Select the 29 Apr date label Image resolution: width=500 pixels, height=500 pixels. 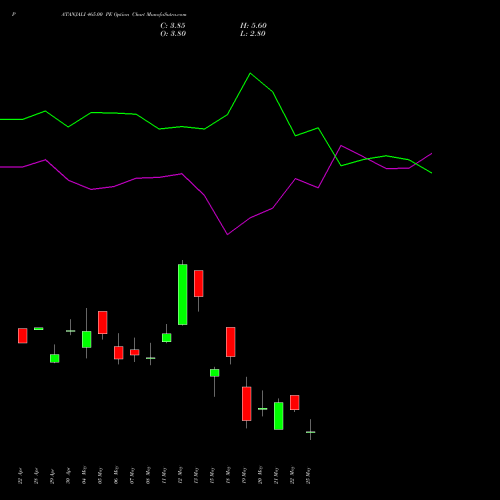(52, 476)
